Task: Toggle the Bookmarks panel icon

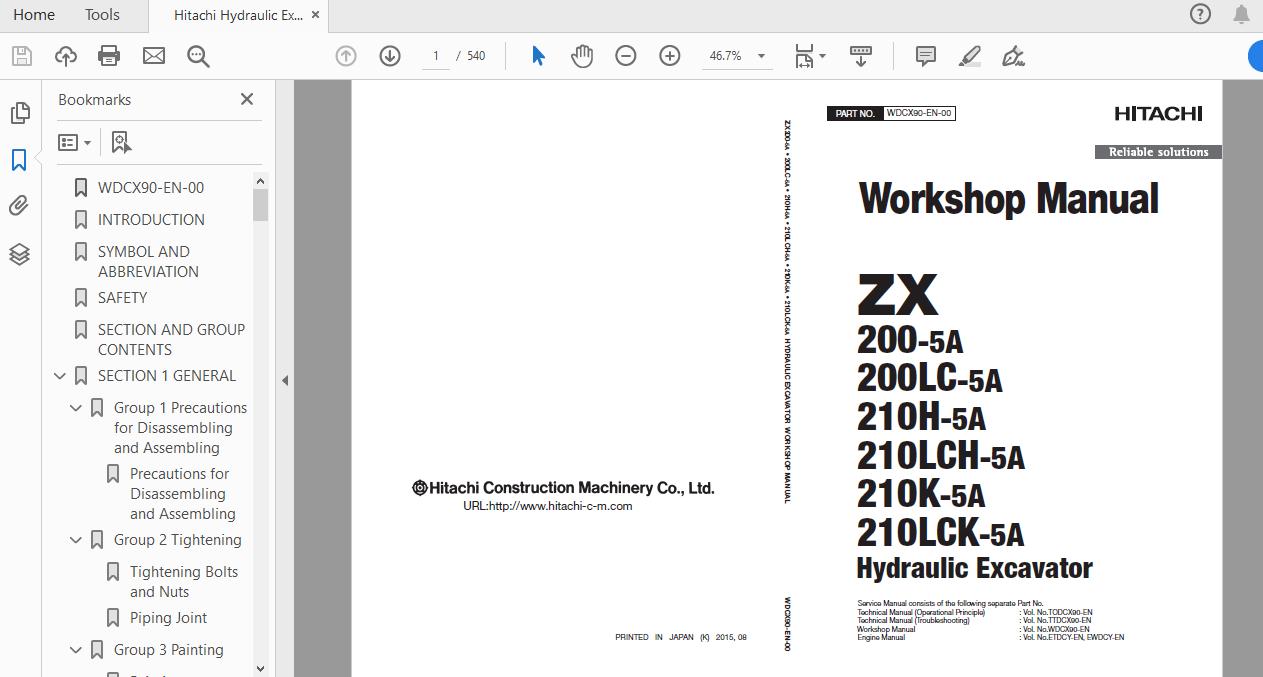Action: click(x=19, y=160)
